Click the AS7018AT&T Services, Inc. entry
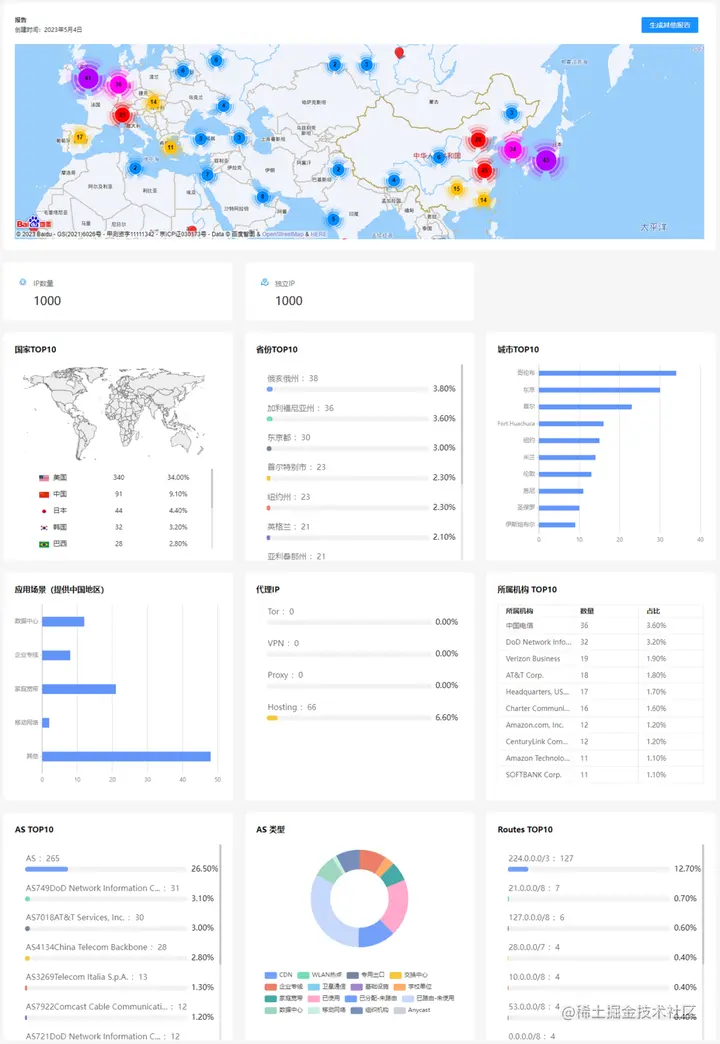The image size is (720, 1044). click(85, 917)
